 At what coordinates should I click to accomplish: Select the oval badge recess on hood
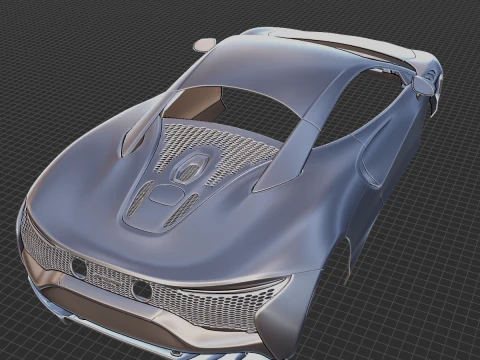pyautogui.click(x=166, y=195)
